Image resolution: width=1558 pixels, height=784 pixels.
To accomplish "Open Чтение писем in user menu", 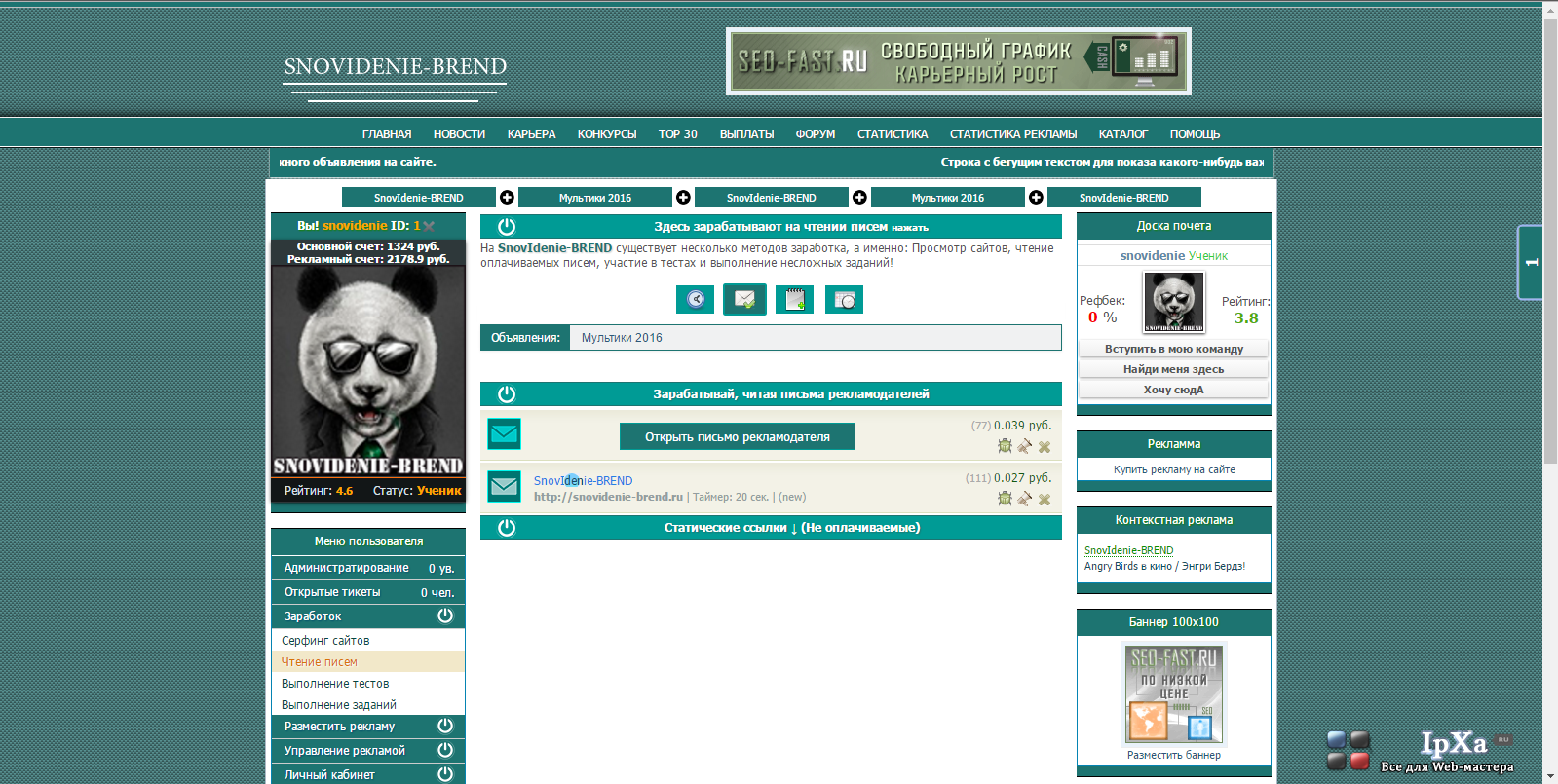I will (320, 662).
